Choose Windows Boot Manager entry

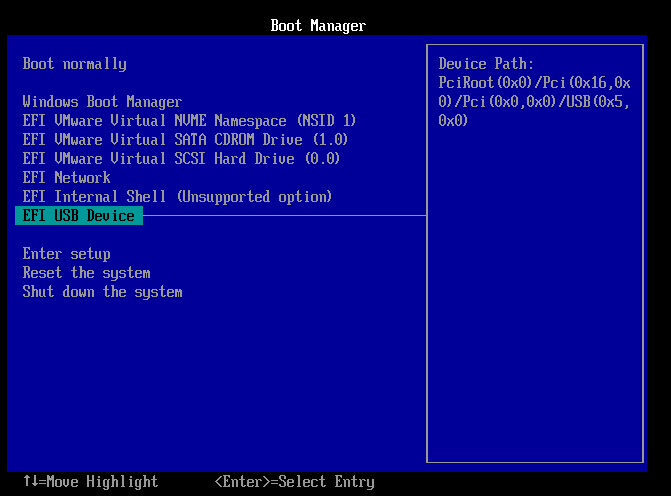[102, 102]
